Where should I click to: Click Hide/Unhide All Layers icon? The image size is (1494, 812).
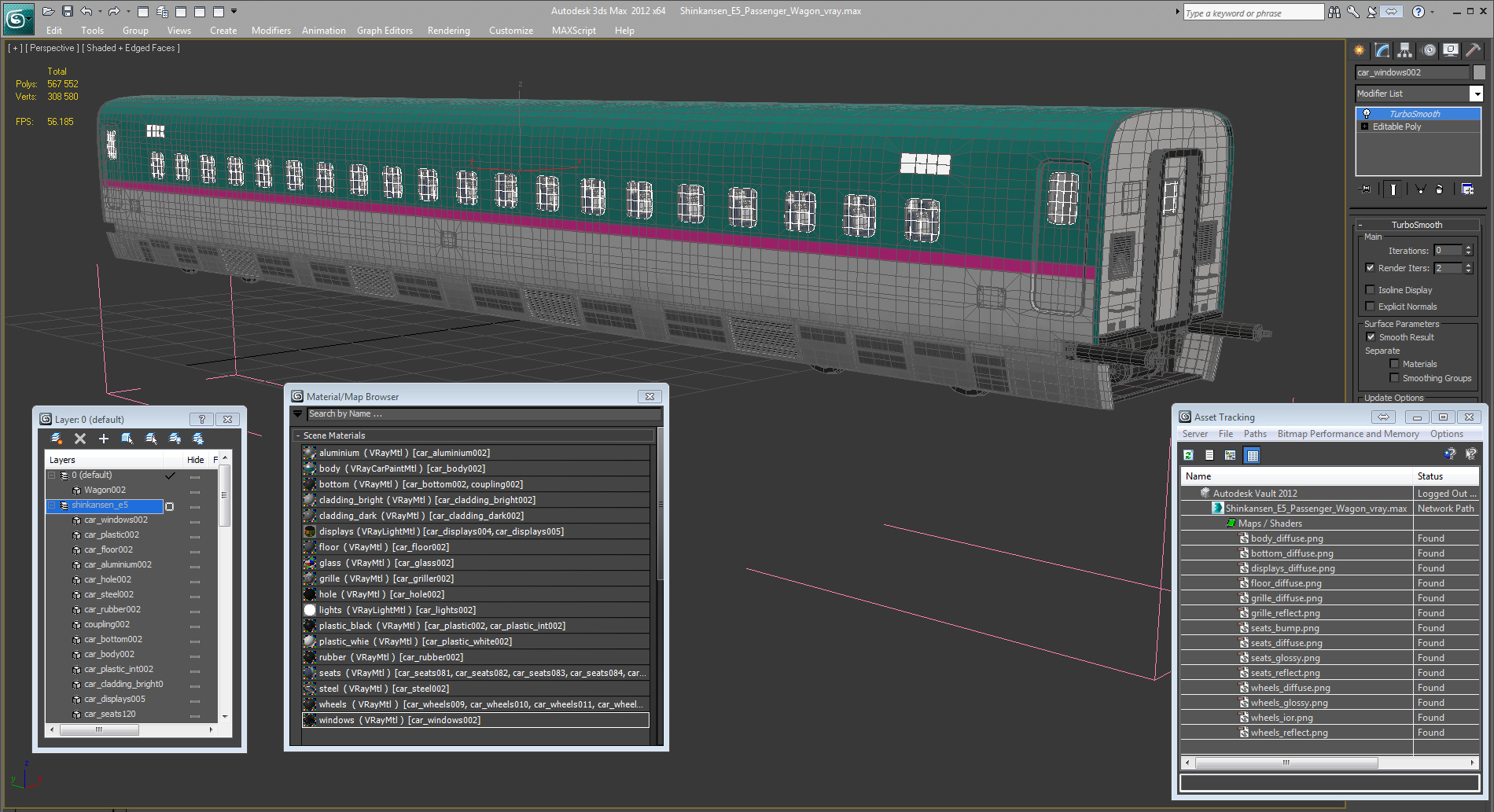click(175, 439)
